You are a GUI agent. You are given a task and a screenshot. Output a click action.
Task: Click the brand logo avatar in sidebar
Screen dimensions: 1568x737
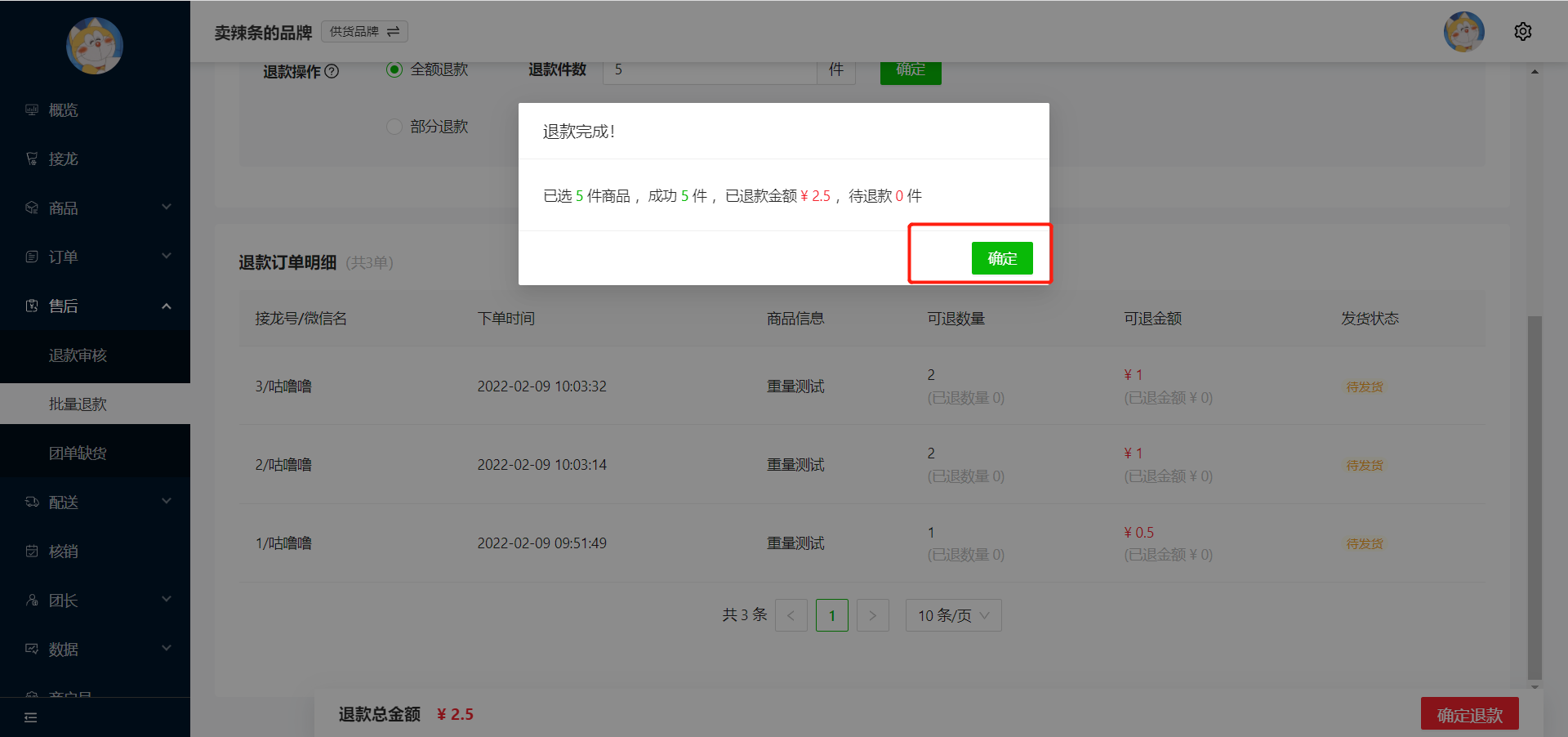[95, 45]
